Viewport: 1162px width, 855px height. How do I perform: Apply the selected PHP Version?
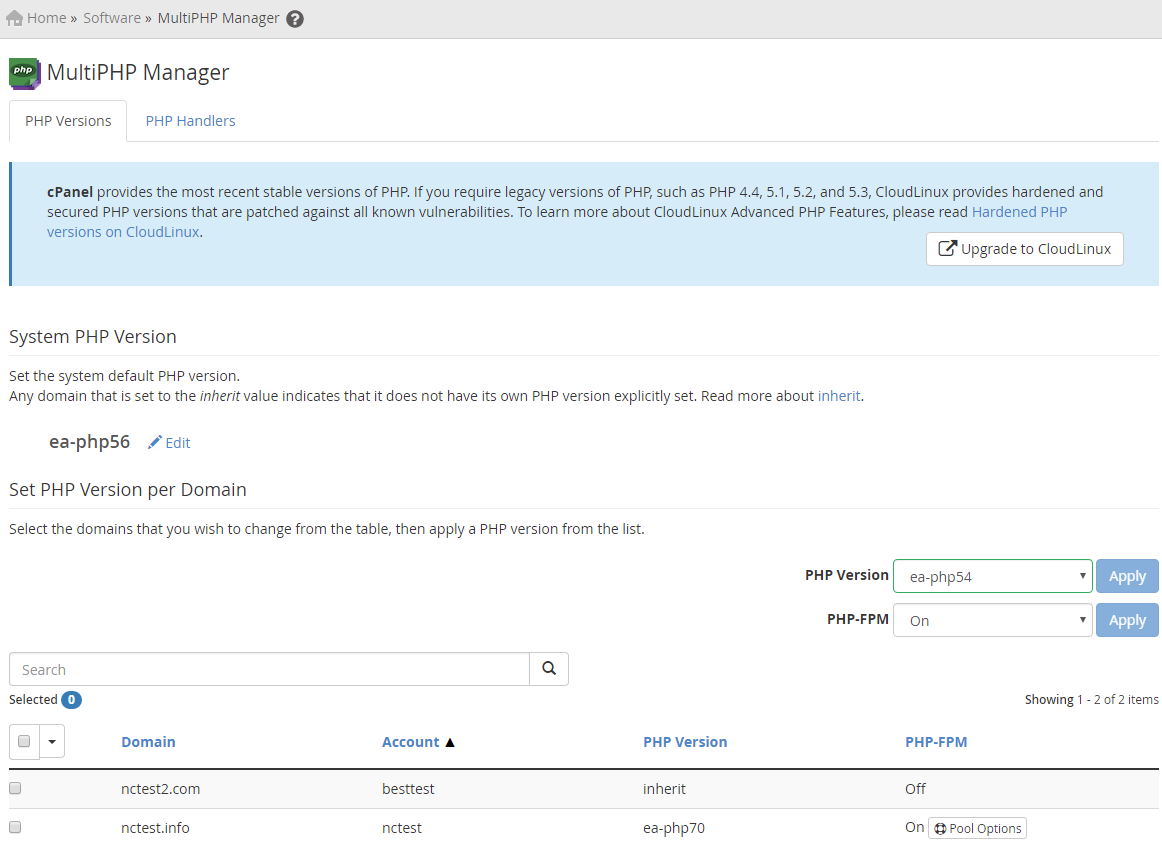click(x=1127, y=576)
